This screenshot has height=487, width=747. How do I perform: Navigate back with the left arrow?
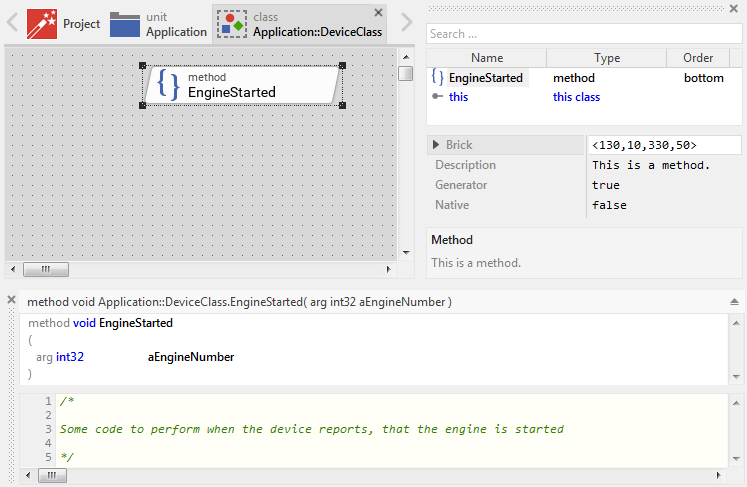12,23
